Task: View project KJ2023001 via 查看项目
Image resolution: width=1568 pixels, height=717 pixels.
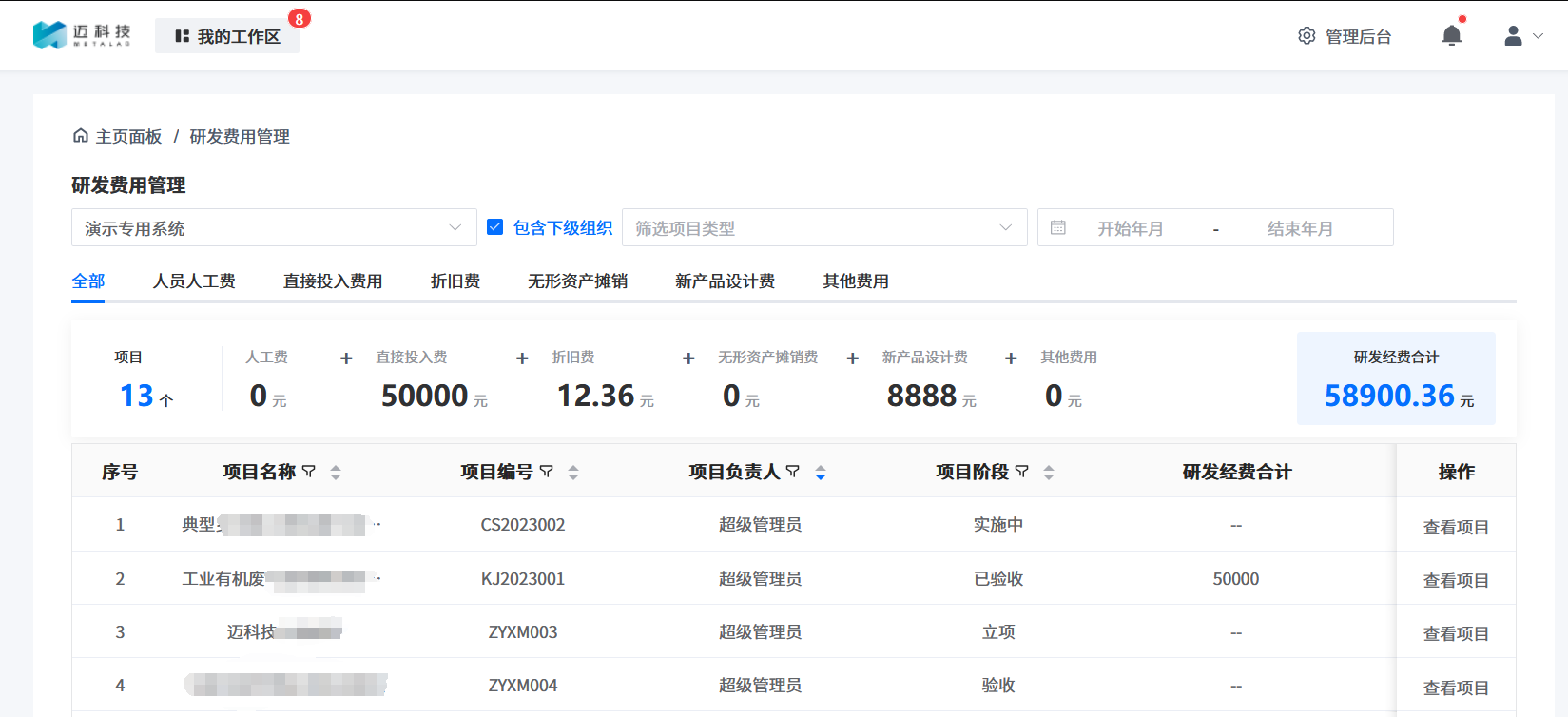Action: (x=1455, y=580)
